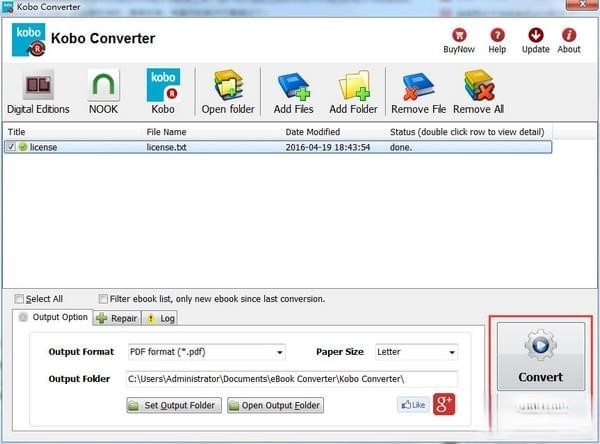Start conversion with the Convert button
Viewport: 600px width, 444px height.
(x=539, y=356)
